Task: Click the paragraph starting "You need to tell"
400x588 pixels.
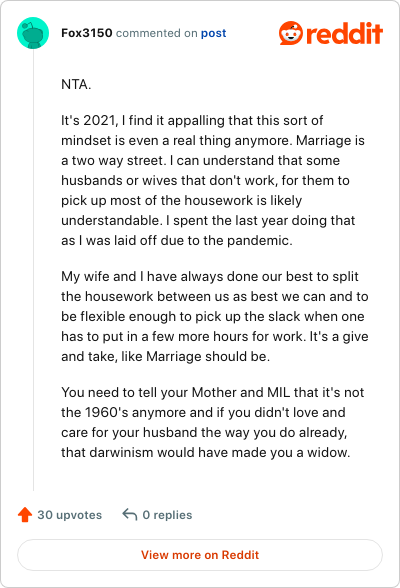Action: pos(213,422)
